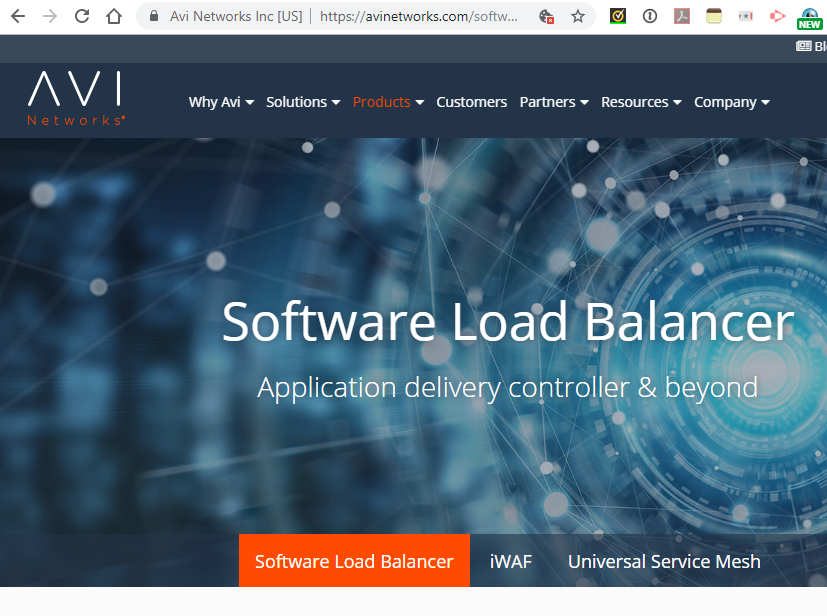Click the URL text in the address bar

coord(419,16)
